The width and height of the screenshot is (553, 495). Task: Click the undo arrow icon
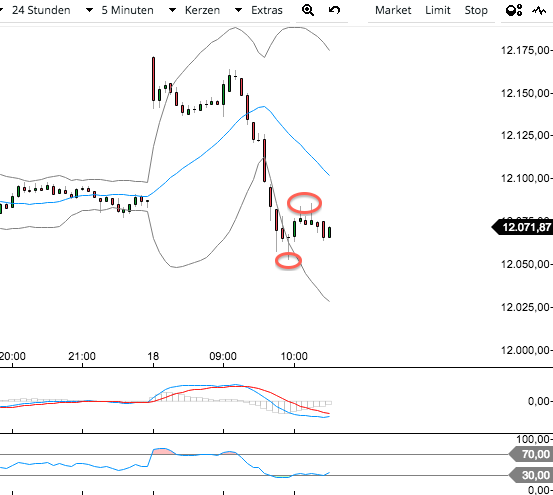[x=334, y=10]
